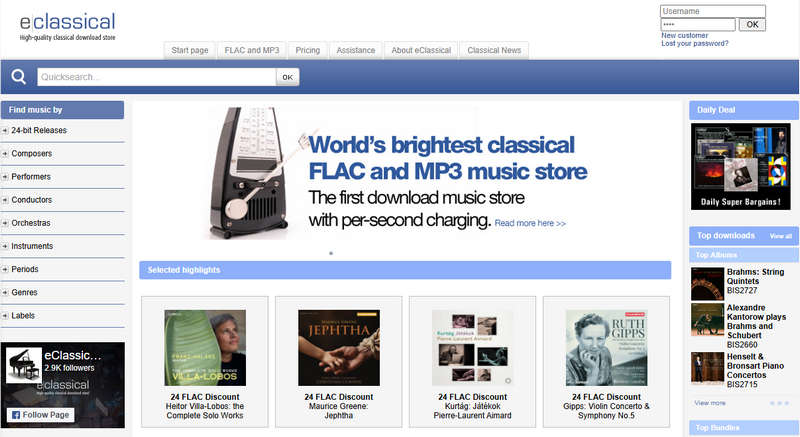Image resolution: width=800 pixels, height=437 pixels.
Task: Click the banner carousel dot indicator
Action: click(x=331, y=253)
